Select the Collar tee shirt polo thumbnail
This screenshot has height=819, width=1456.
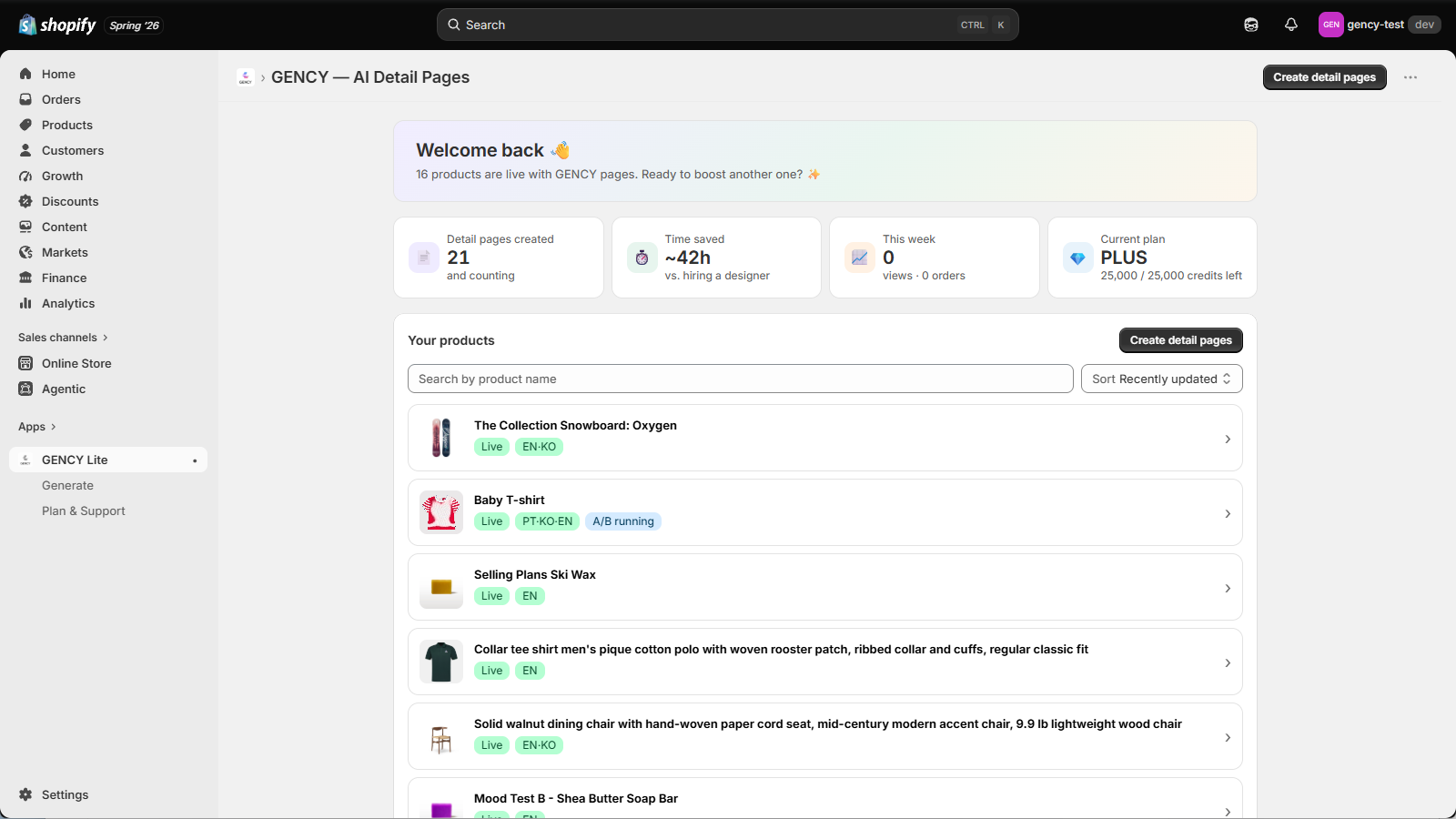[441, 662]
